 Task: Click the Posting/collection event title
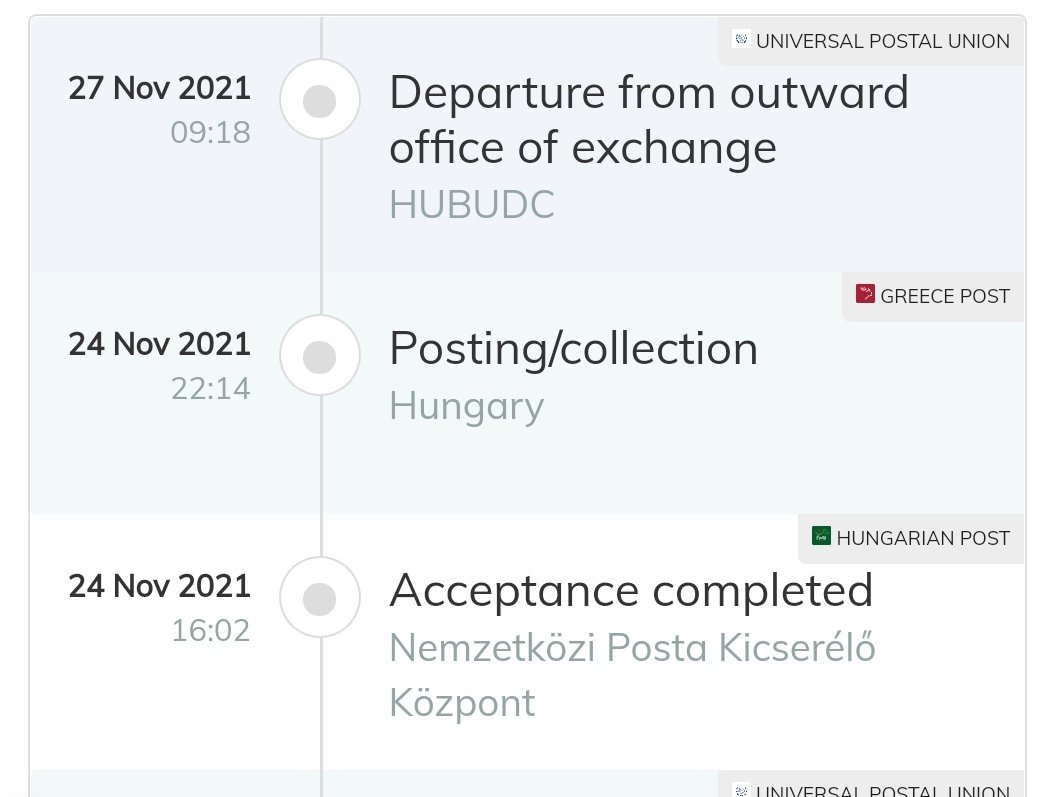[x=574, y=349]
